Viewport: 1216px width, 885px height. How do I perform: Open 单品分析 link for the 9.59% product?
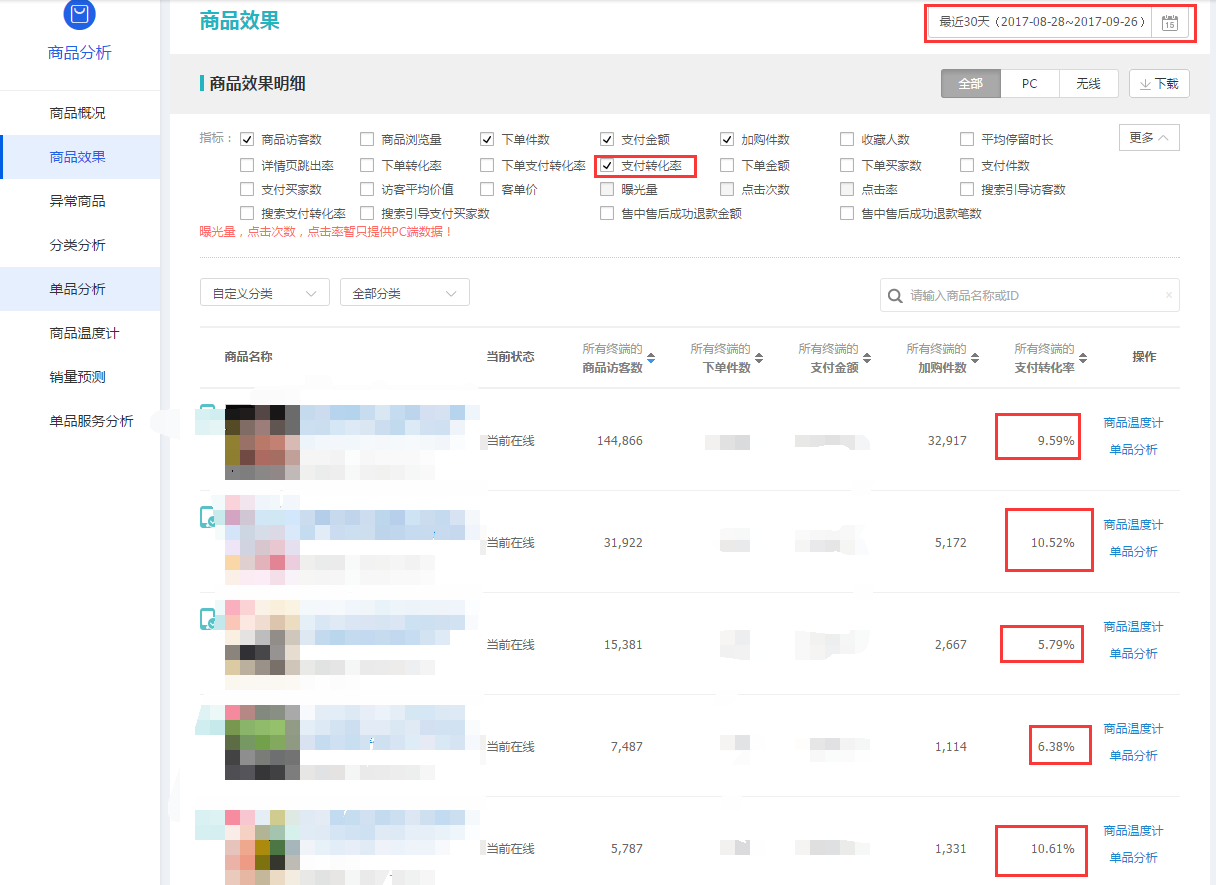coord(1133,450)
